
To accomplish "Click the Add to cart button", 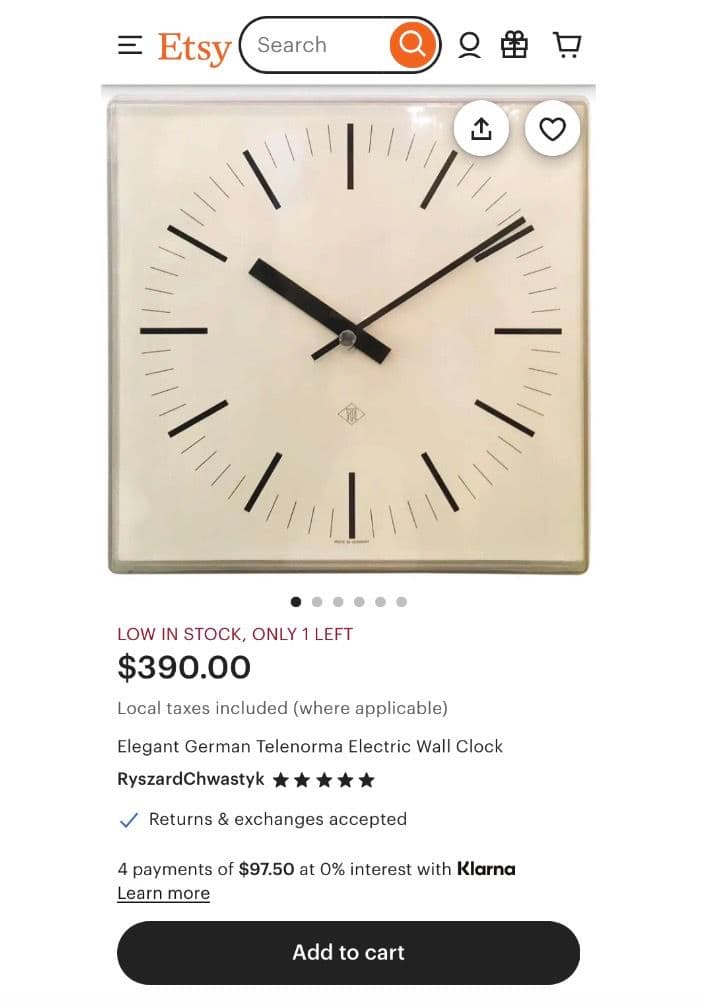I will pyautogui.click(x=348, y=952).
